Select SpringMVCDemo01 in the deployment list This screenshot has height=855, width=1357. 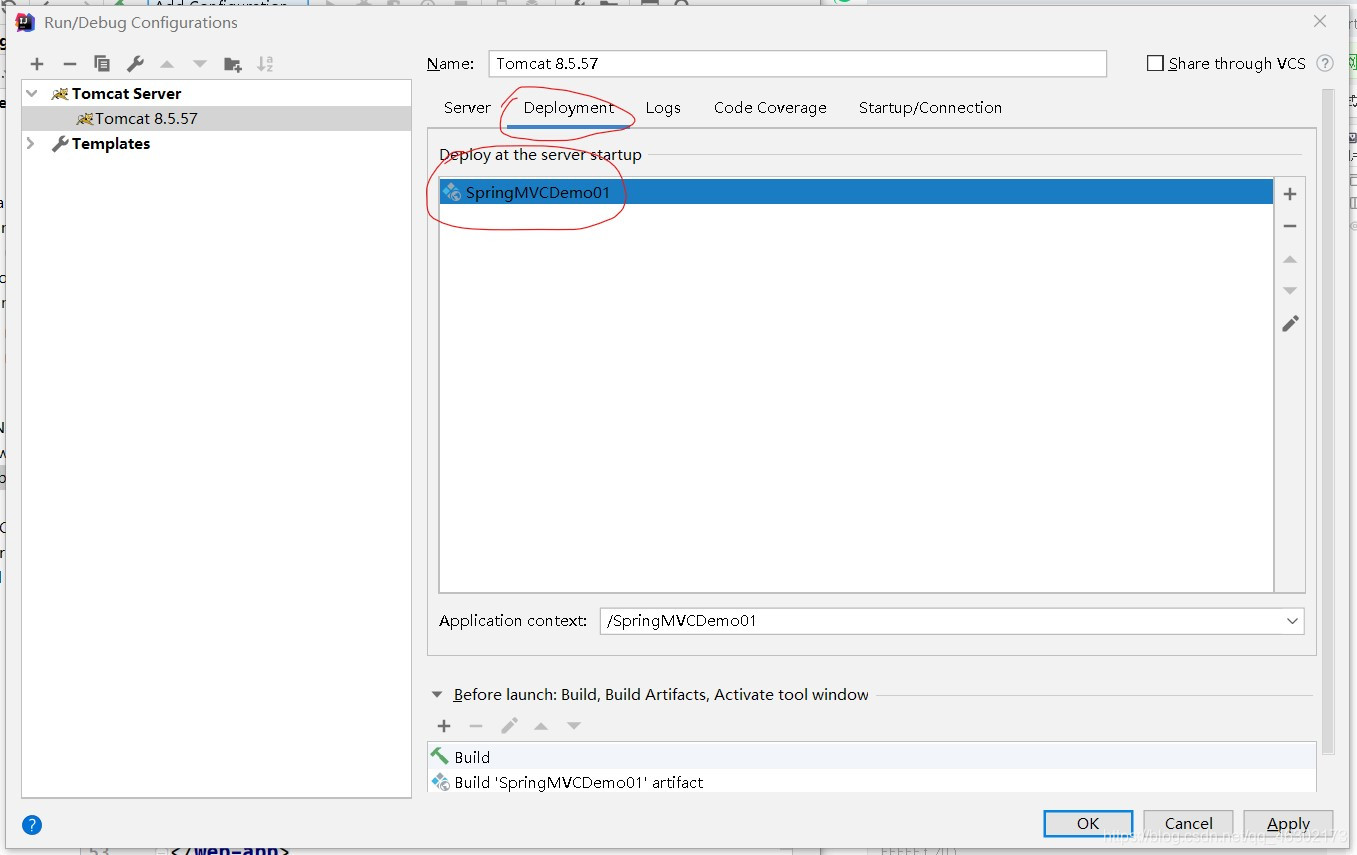point(856,192)
